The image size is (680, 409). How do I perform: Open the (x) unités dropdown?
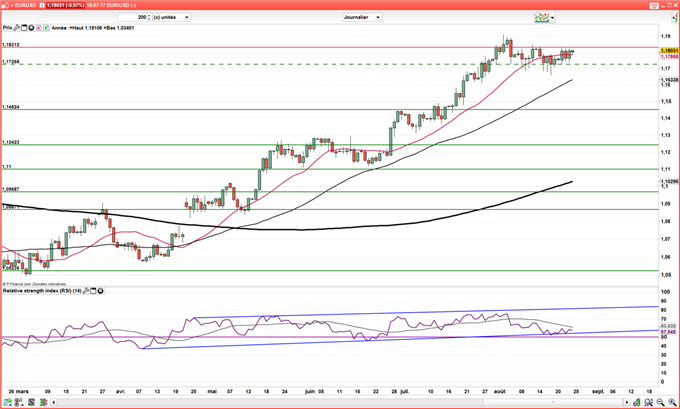click(171, 17)
